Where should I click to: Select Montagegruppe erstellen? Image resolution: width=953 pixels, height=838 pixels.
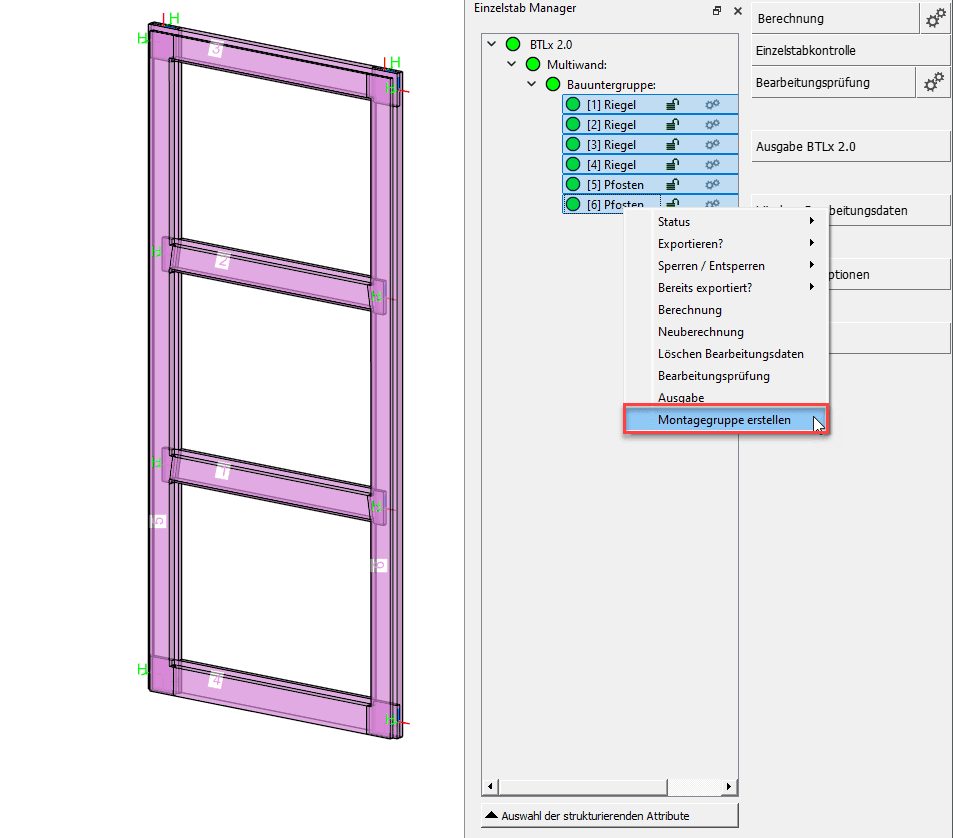pos(726,420)
